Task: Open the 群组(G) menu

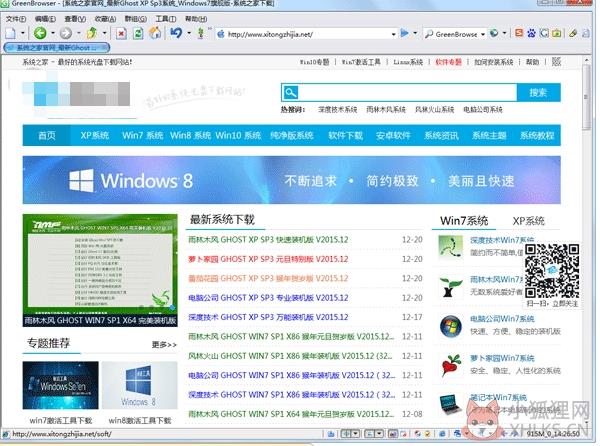Action: pos(136,19)
